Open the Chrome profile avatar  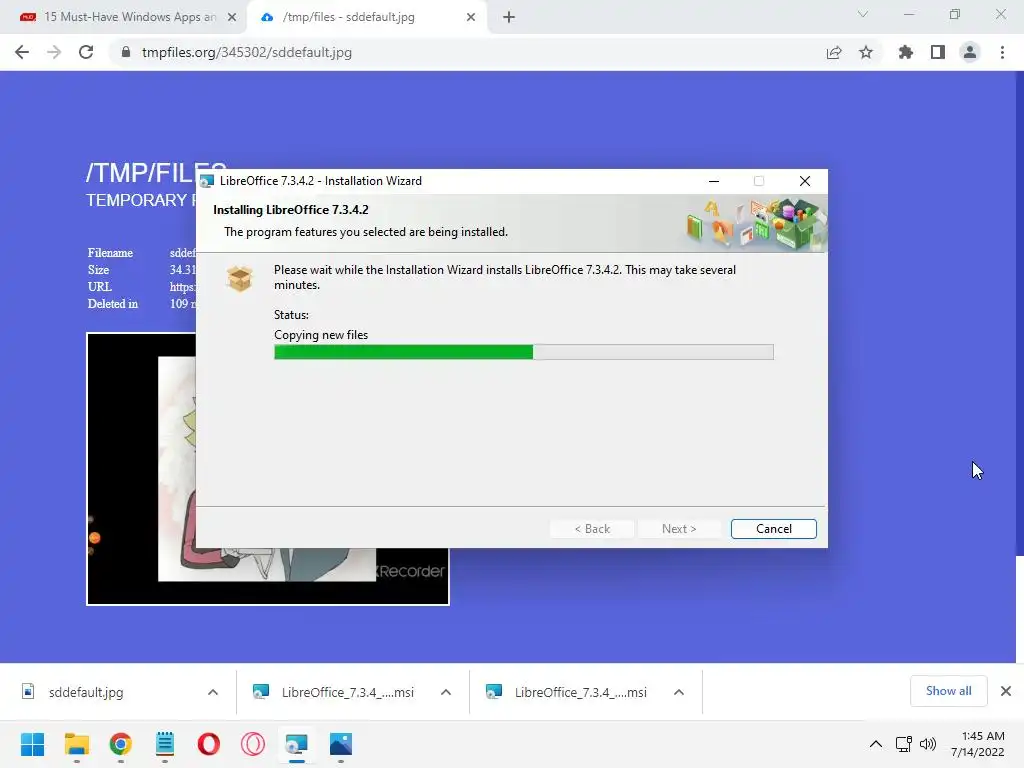(970, 52)
